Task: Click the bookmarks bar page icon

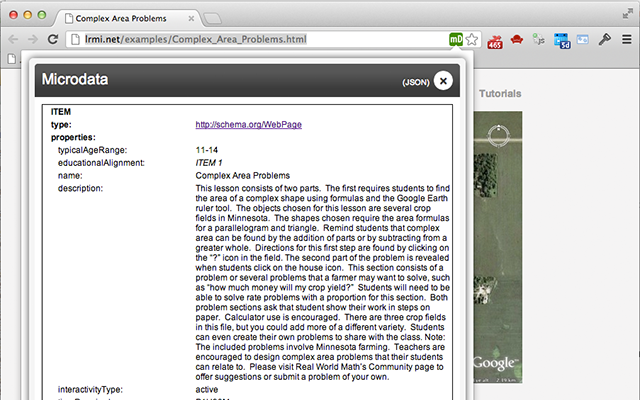Action: coord(12,59)
